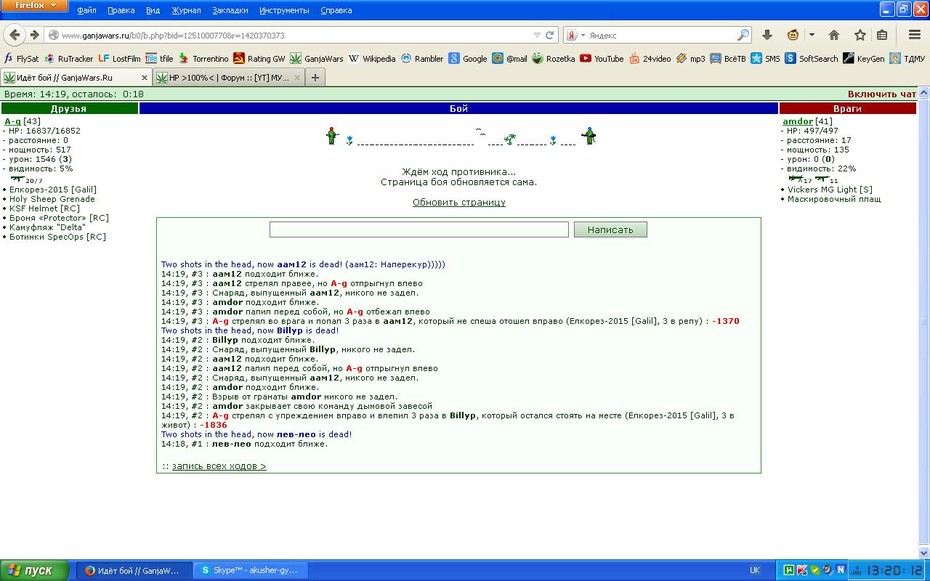Open the @mail bookmark
Screen dimensions: 930x581
[x=509, y=59]
